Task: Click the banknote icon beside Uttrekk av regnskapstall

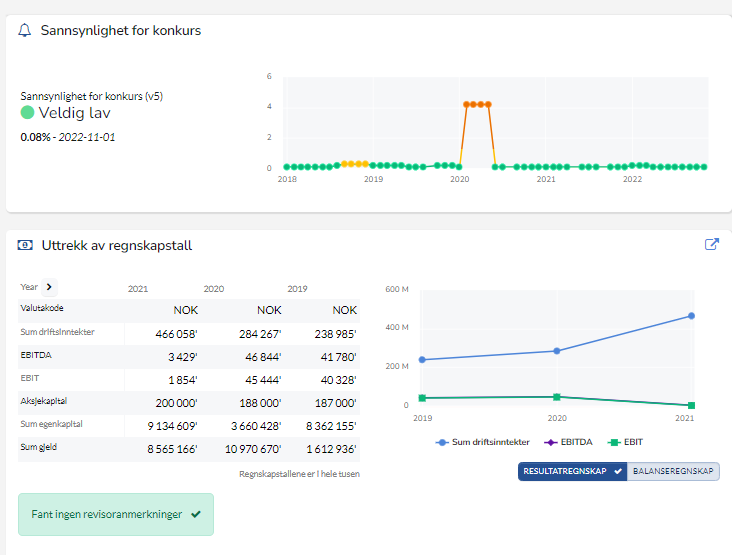Action: 25,245
